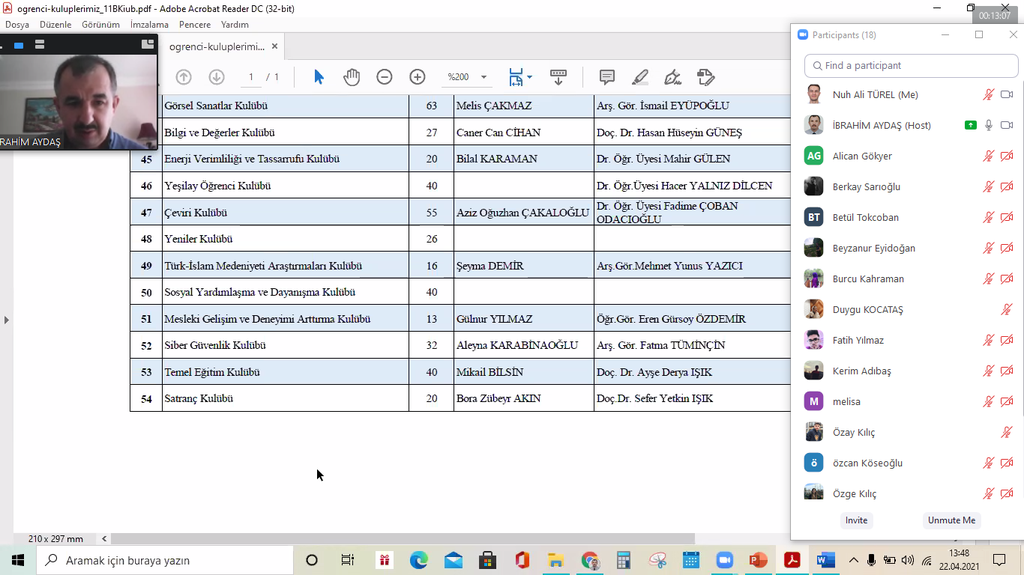The height and width of the screenshot is (575, 1024).
Task: Click the Invite button
Action: coord(856,520)
